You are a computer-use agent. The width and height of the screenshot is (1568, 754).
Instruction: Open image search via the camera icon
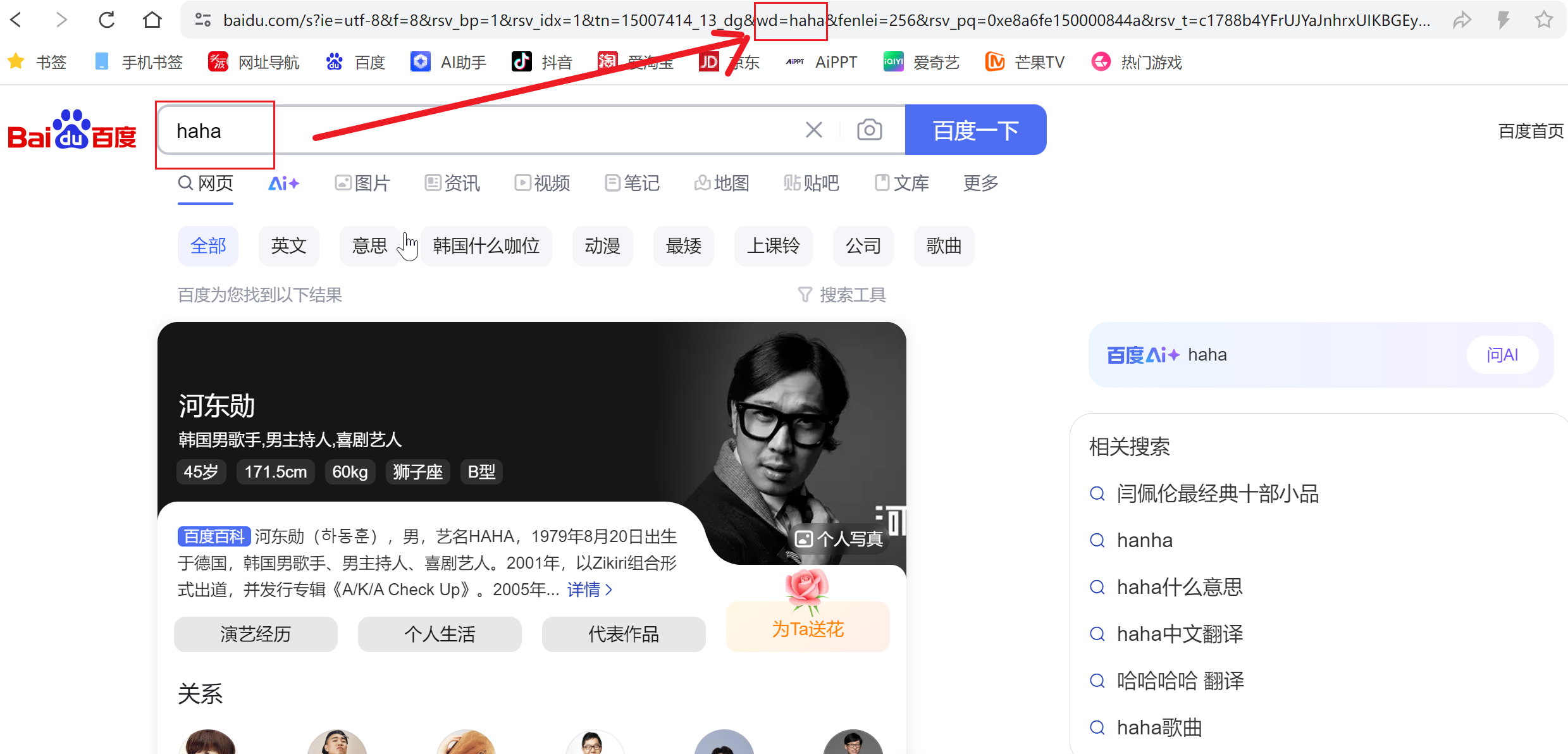(870, 130)
